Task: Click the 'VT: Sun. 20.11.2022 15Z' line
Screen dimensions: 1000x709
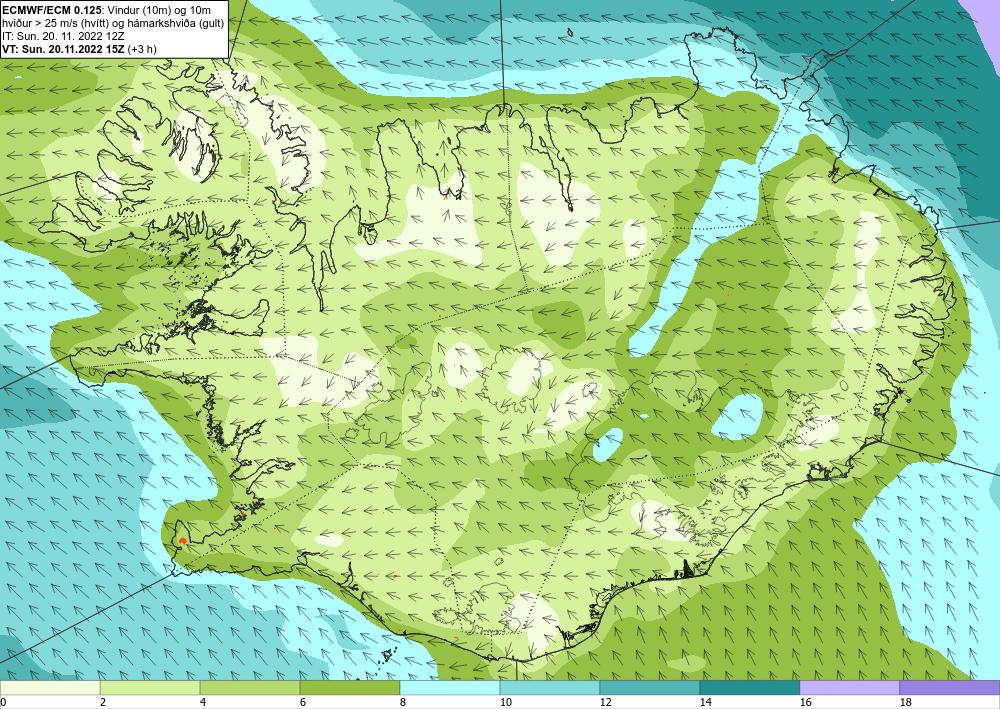Action: [64, 49]
